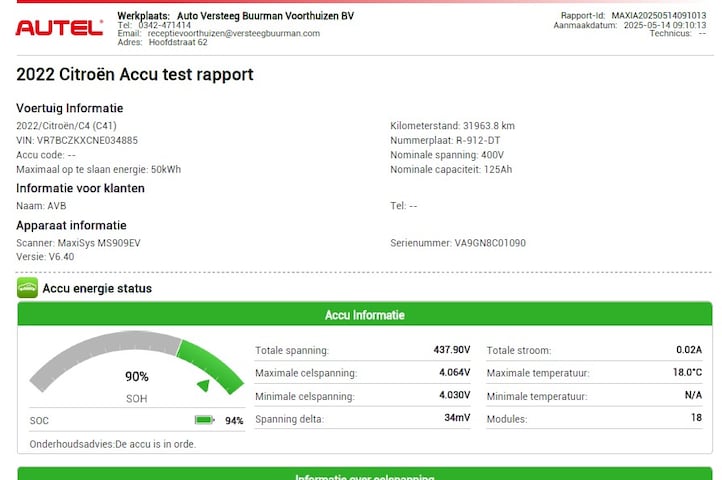Click the Modules label
Viewport: 722px width, 480px height.
(x=507, y=419)
